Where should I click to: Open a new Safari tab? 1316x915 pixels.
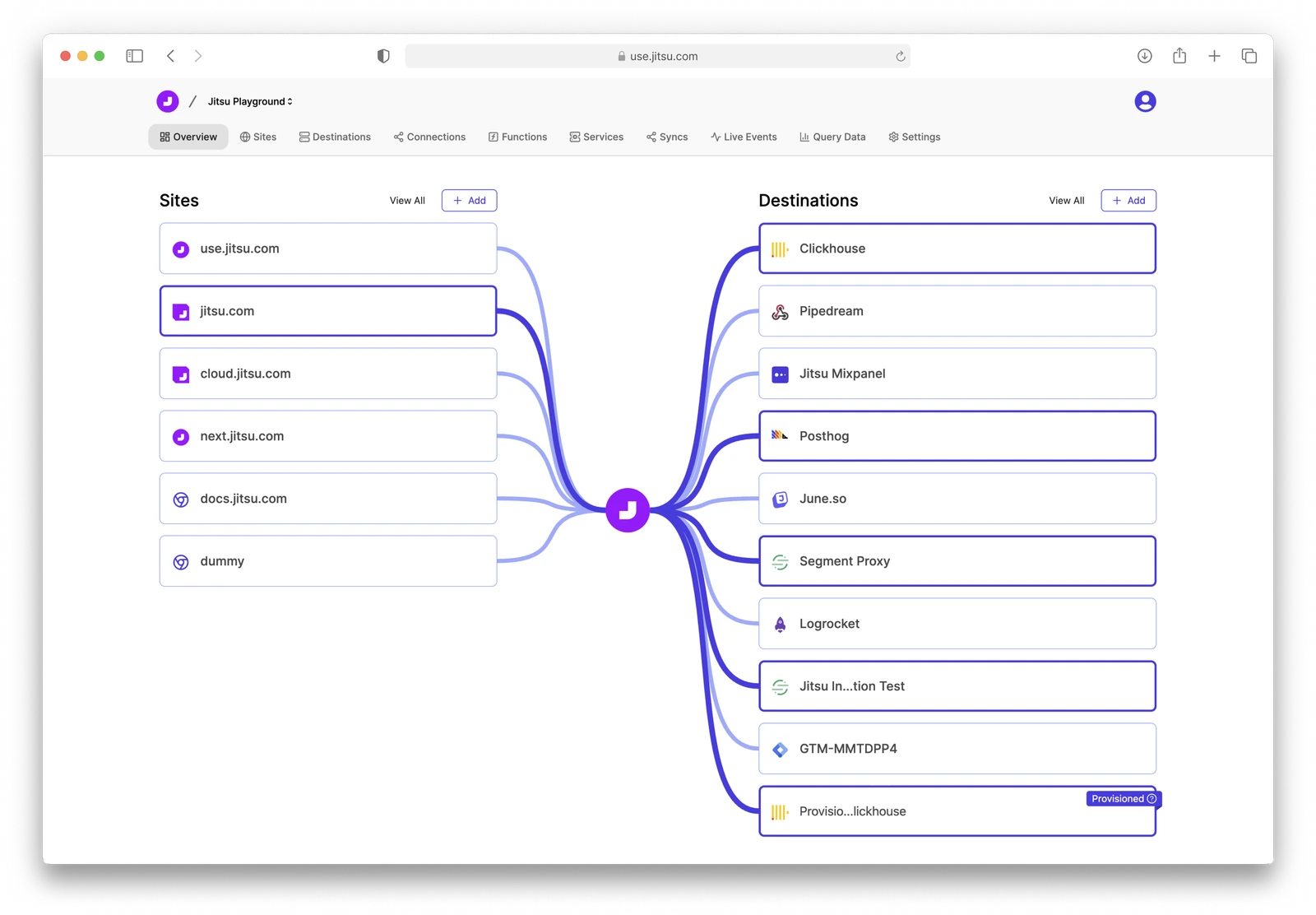[1214, 56]
